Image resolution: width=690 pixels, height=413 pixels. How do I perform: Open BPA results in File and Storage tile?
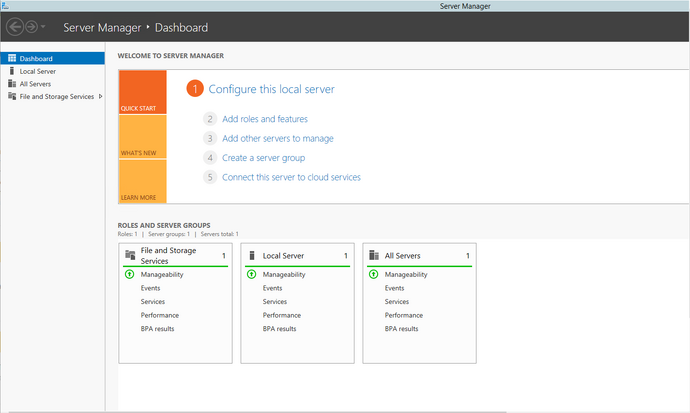coord(158,329)
